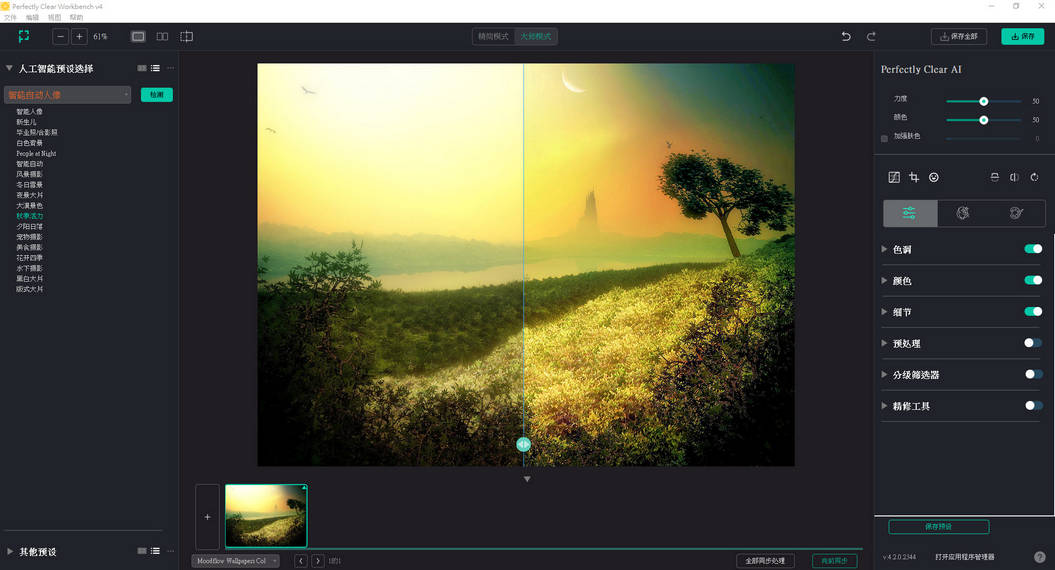Enable the 预处理 toggle
This screenshot has height=570, width=1055.
coord(1033,343)
